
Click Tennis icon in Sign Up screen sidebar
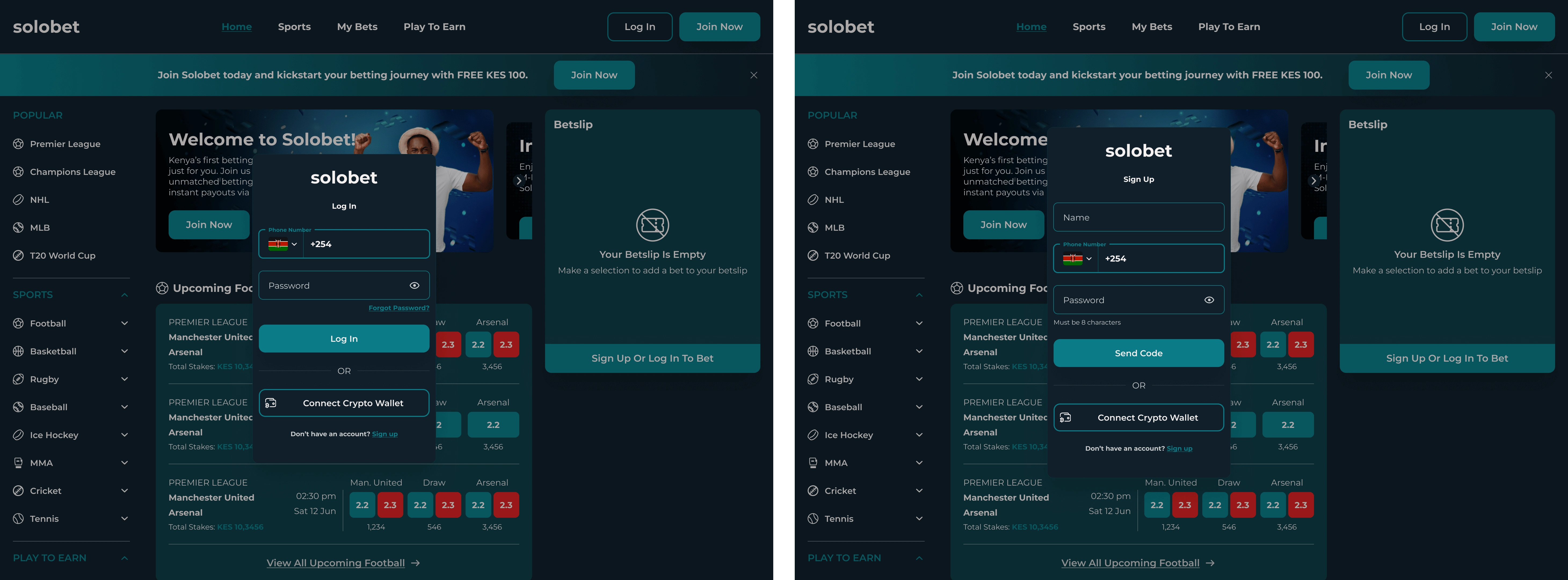[813, 519]
